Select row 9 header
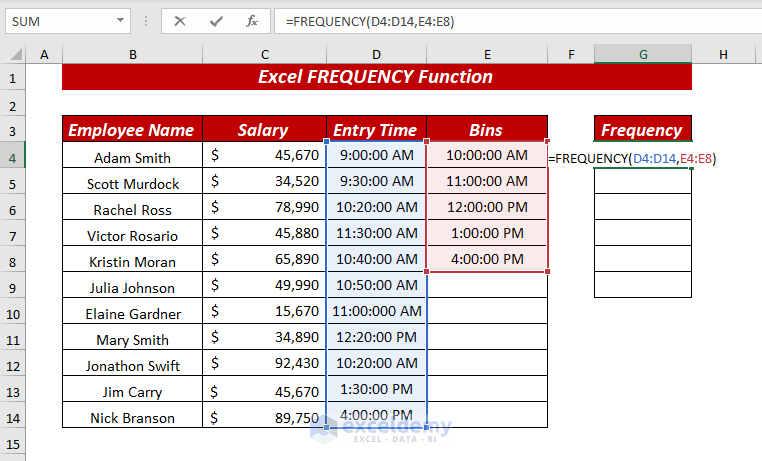The image size is (762, 461). click(x=13, y=287)
